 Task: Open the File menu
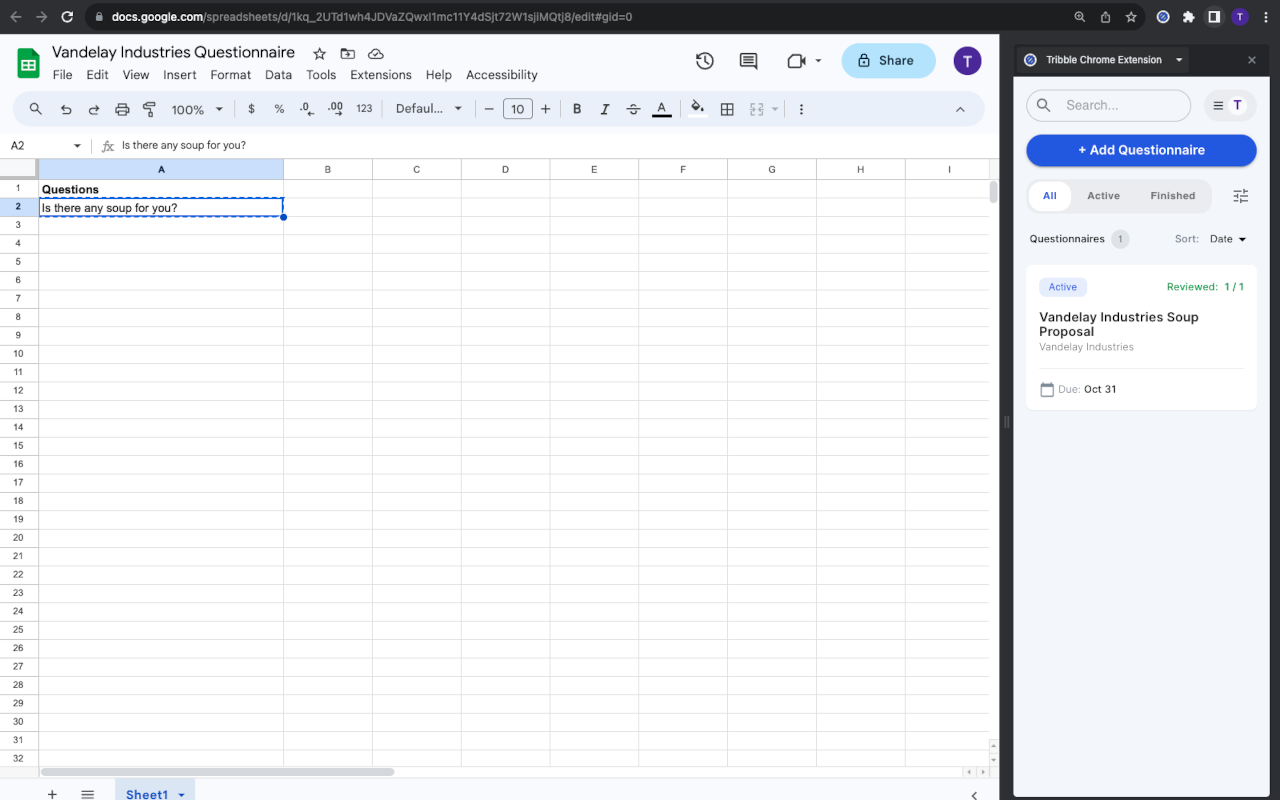click(62, 75)
